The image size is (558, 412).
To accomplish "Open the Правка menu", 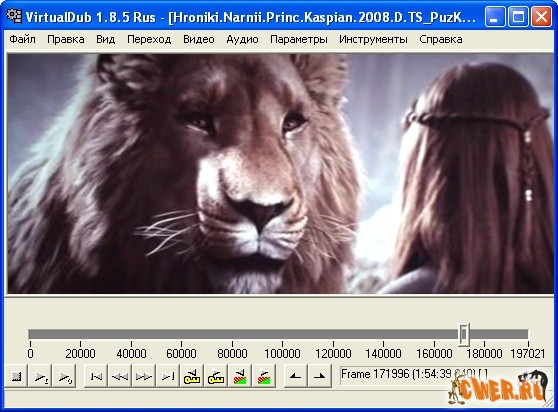I will (x=66, y=39).
